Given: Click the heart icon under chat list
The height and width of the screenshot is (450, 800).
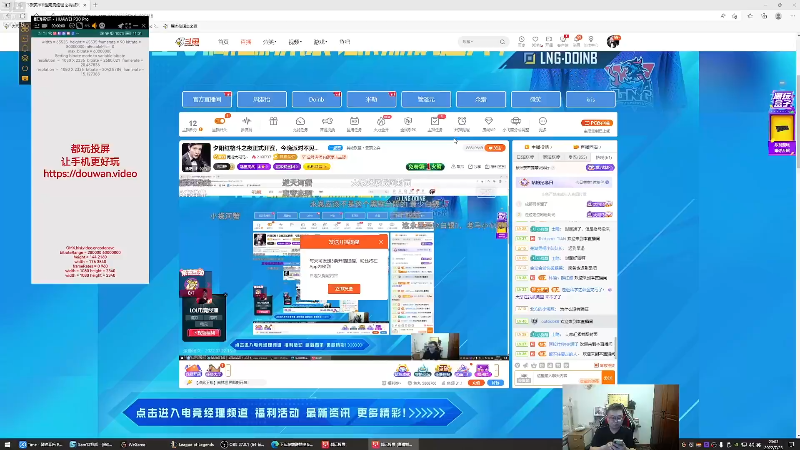Looking at the screenshot, I should pos(518,365).
